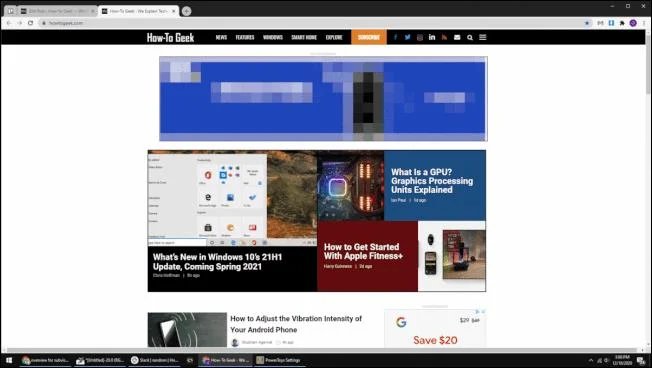
Task: Go forward with browser forward arrow
Action: pyautogui.click(x=20, y=23)
